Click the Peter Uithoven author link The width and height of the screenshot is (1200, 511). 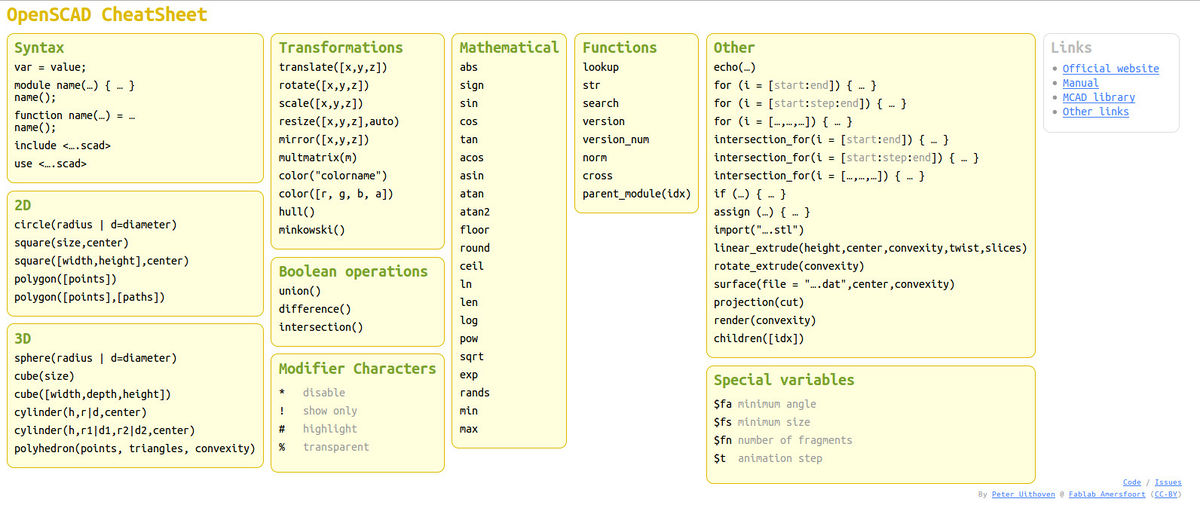1023,494
